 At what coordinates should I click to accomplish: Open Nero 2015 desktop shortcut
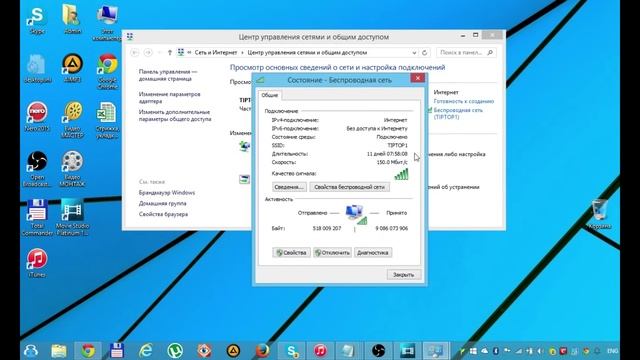(x=37, y=116)
